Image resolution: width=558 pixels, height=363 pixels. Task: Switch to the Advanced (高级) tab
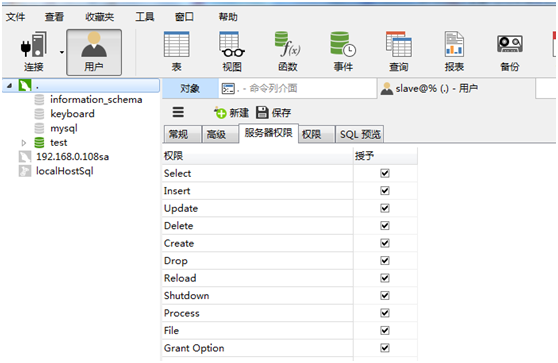220,134
